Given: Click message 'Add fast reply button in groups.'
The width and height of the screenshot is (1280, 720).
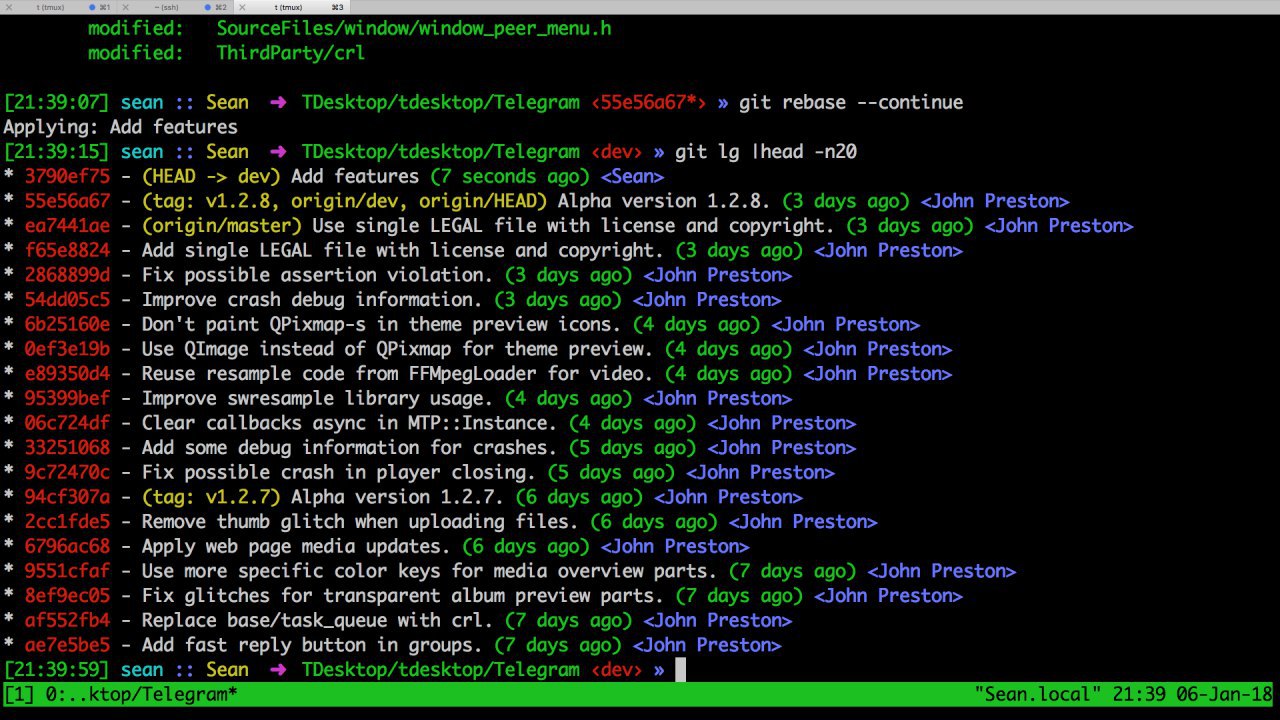Looking at the screenshot, I should 312,645.
